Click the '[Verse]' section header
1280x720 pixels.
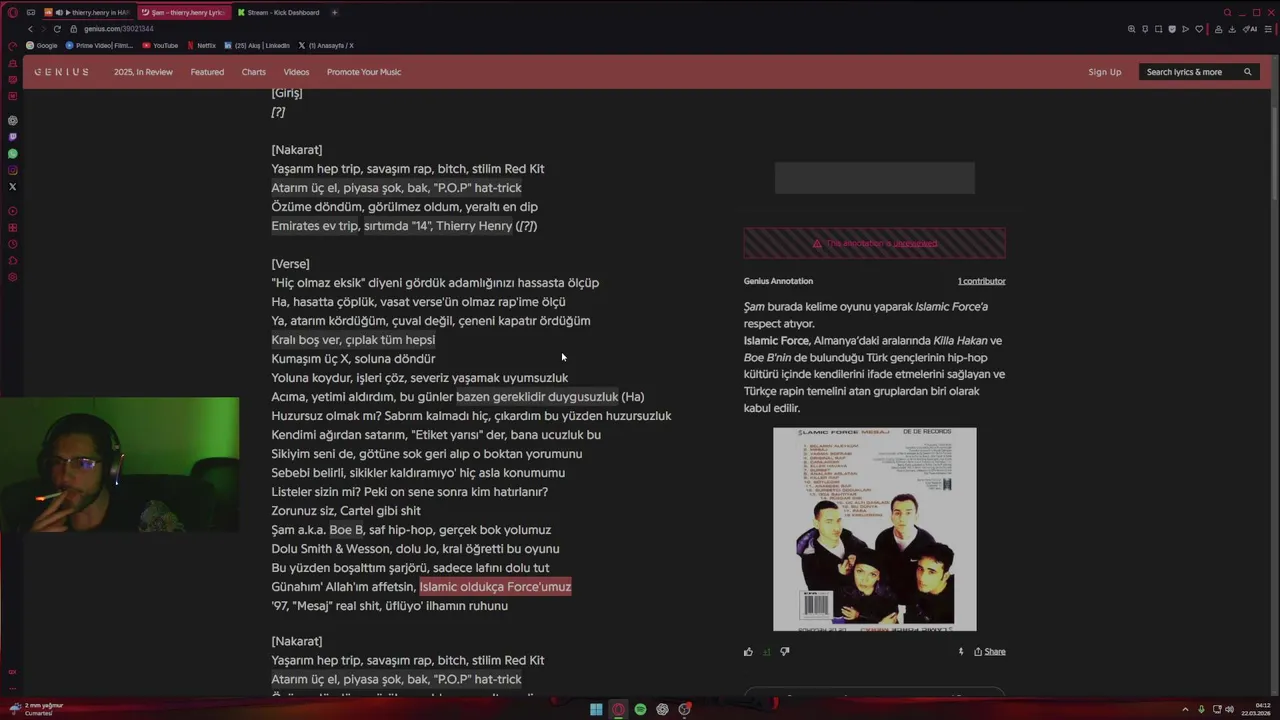coord(290,264)
